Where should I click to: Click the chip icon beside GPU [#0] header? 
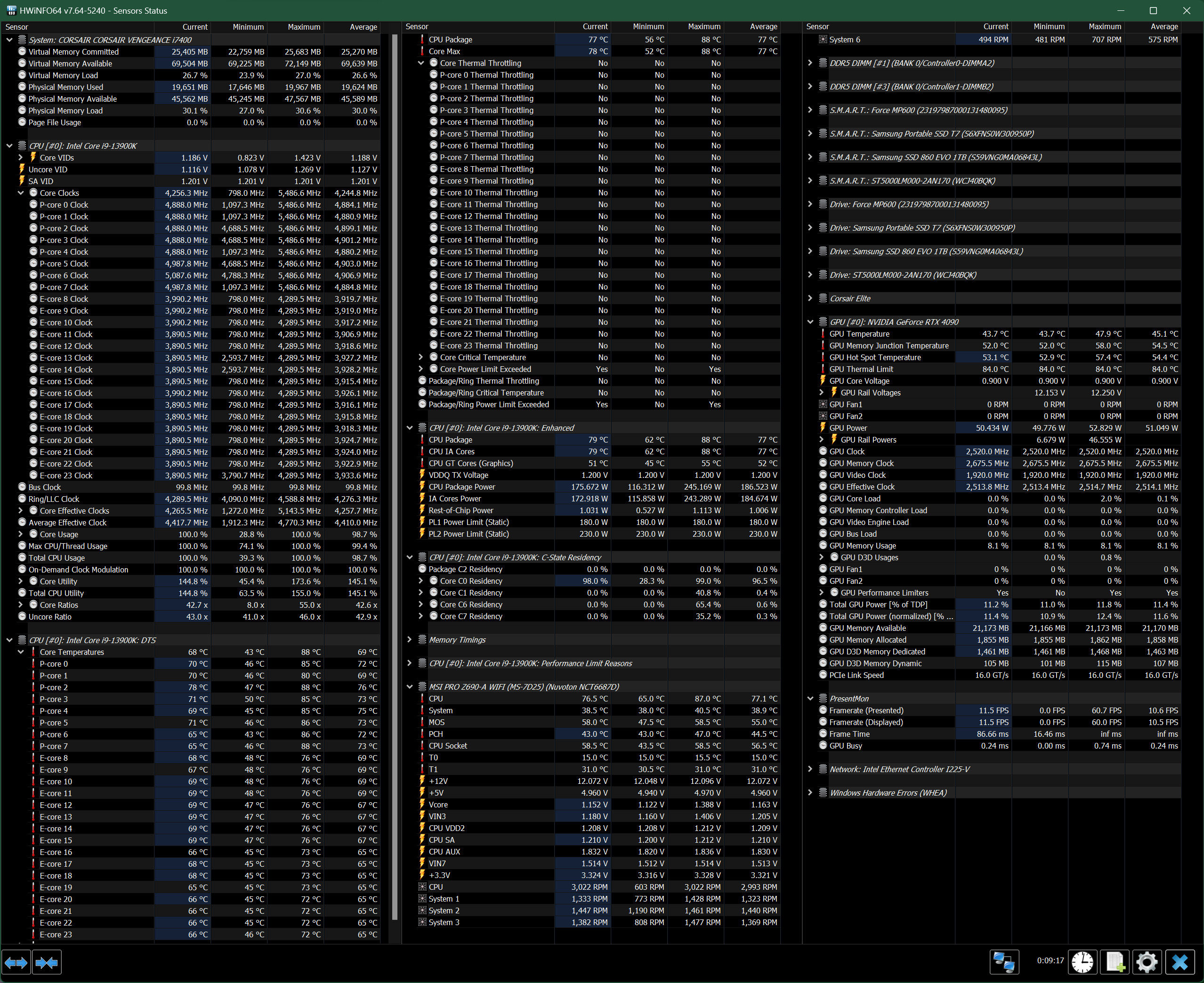point(823,322)
